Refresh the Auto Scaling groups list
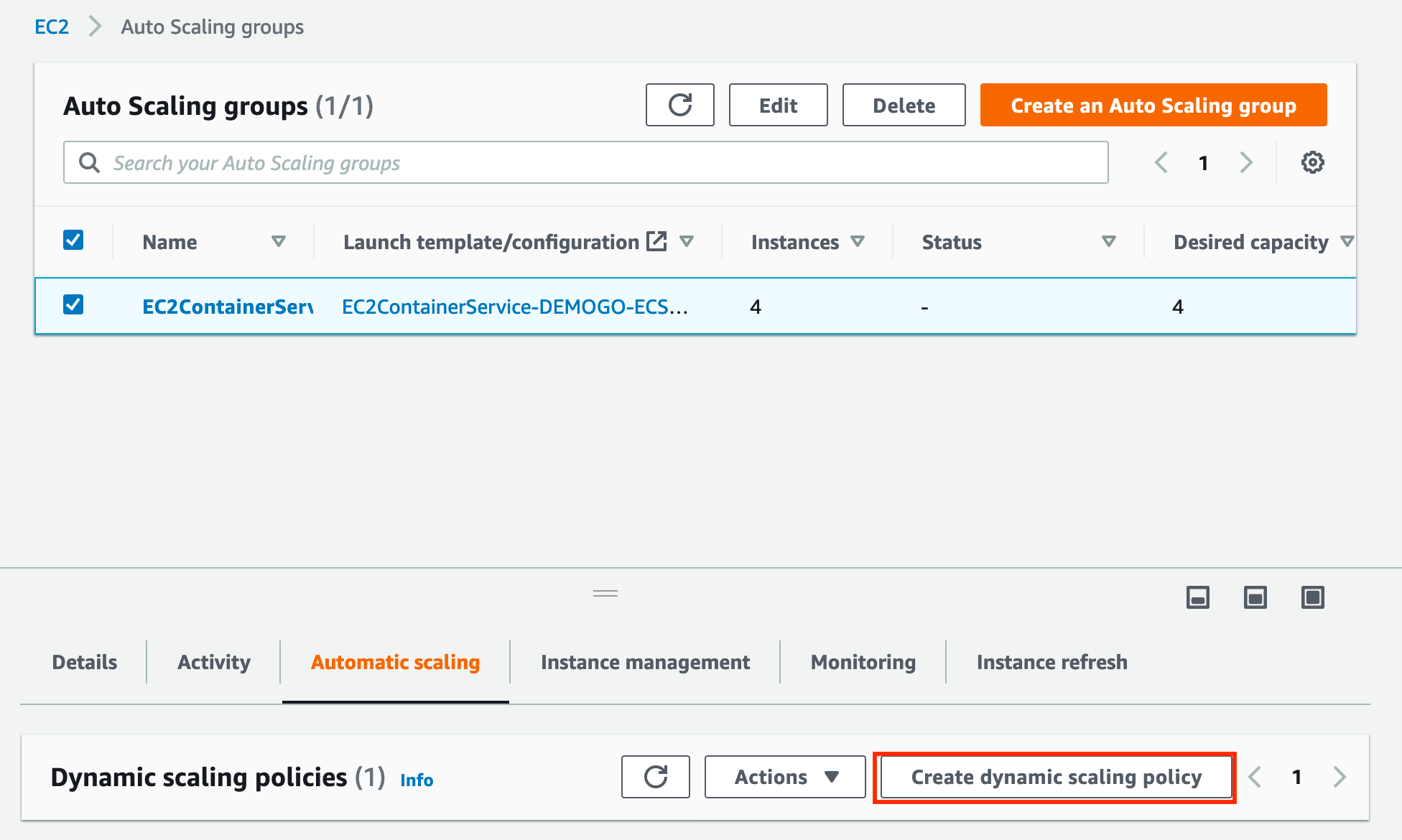 (x=679, y=105)
